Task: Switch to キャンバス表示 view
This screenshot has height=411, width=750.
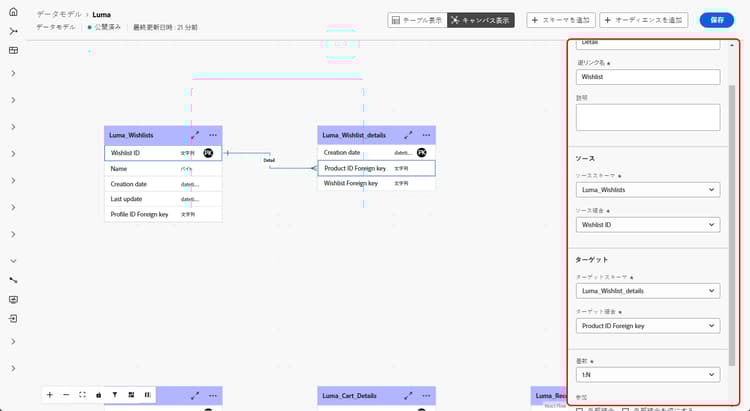Action: pos(481,20)
